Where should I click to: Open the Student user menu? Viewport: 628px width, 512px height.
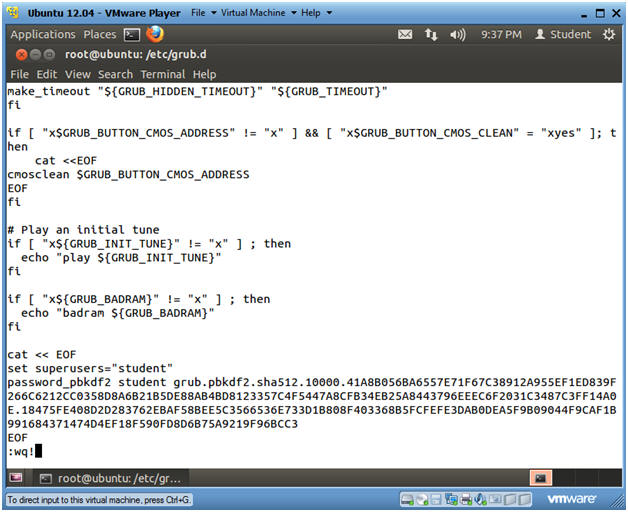[x=563, y=34]
